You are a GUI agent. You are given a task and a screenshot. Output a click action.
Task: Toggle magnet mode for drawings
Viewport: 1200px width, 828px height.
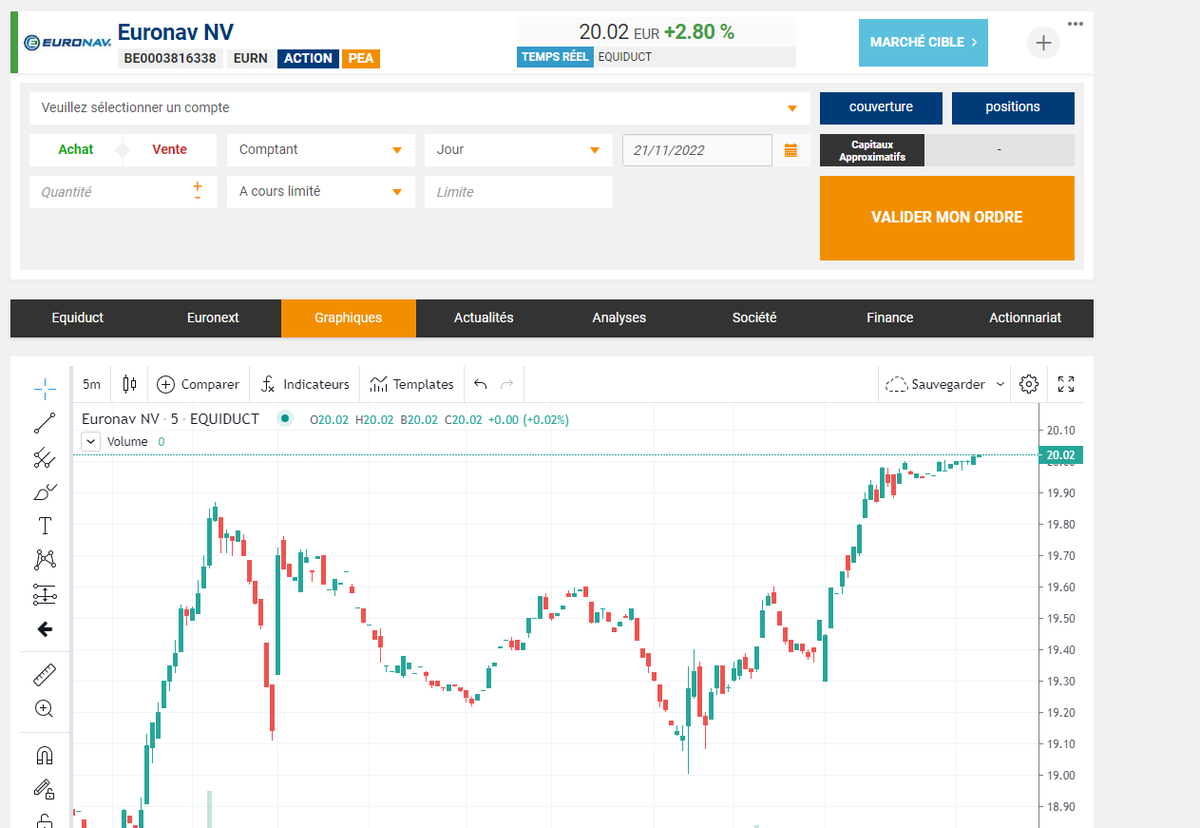[x=44, y=755]
